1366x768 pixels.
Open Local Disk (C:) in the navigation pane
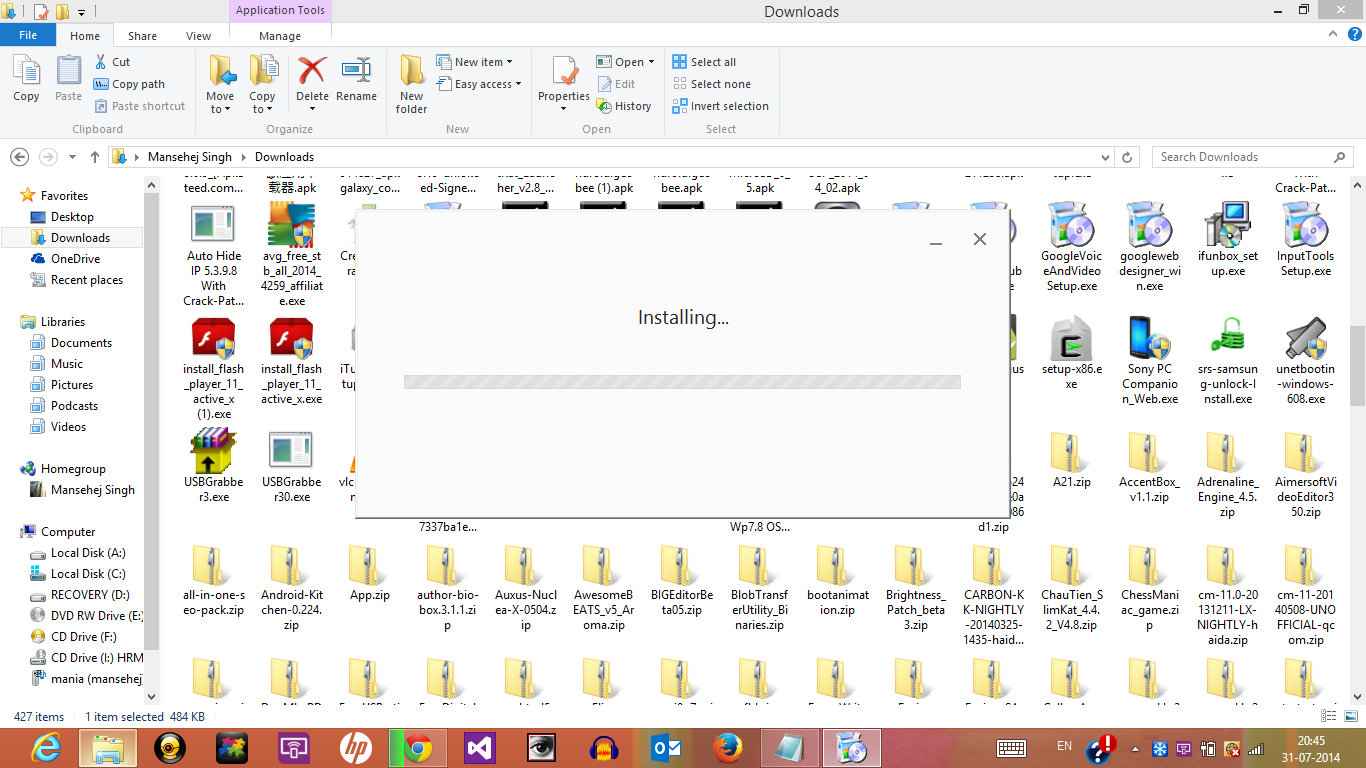point(88,574)
